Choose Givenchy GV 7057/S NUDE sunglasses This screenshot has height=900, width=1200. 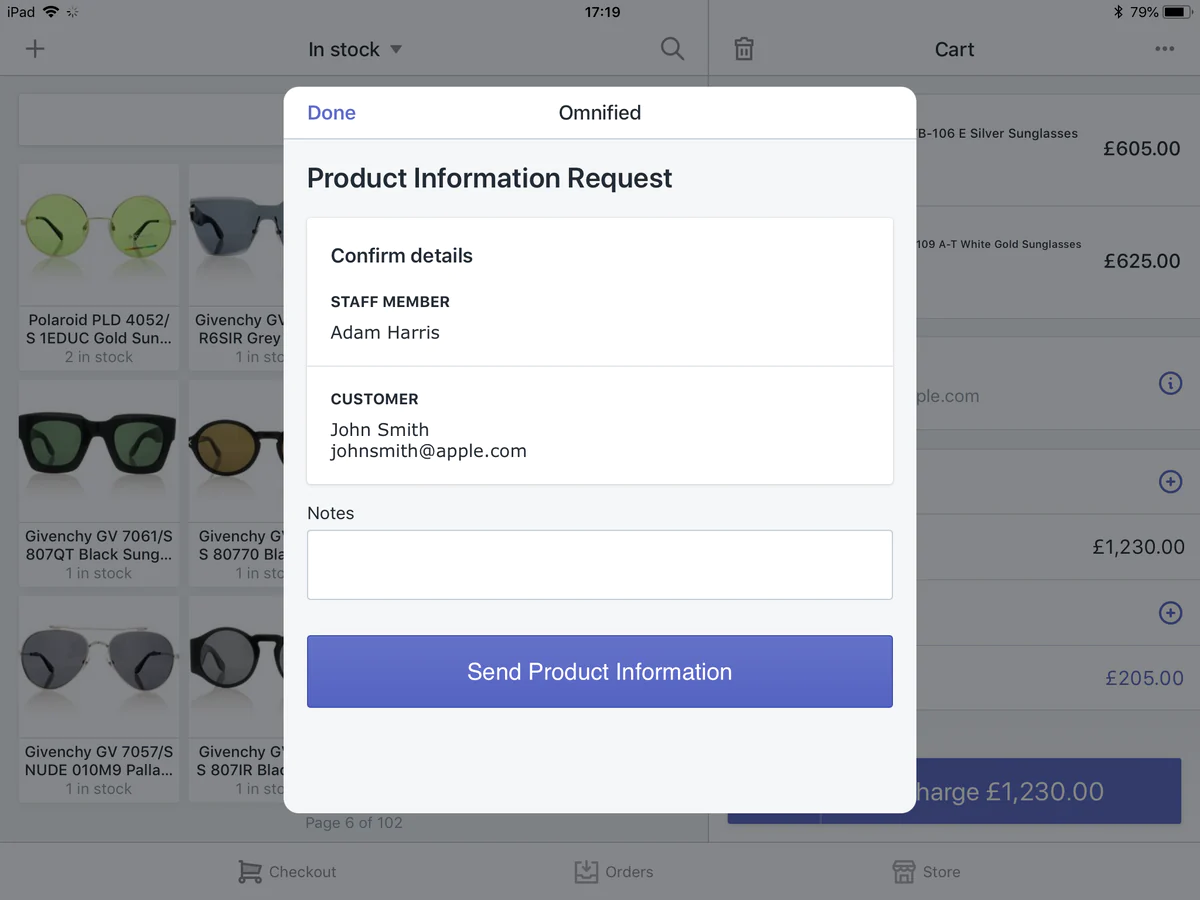coord(99,670)
